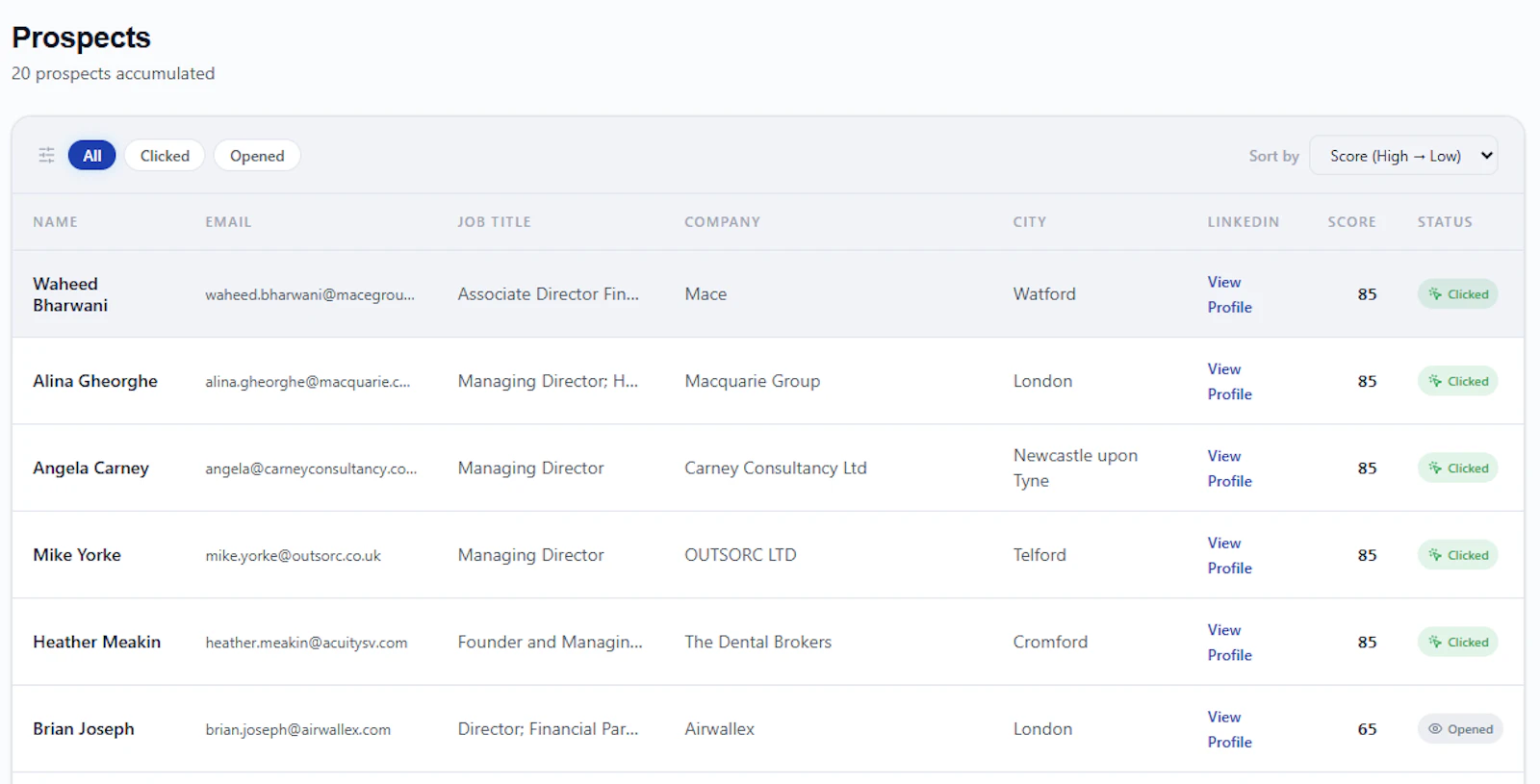1540x784 pixels.
Task: Click the filter sliders icon
Action: click(46, 155)
